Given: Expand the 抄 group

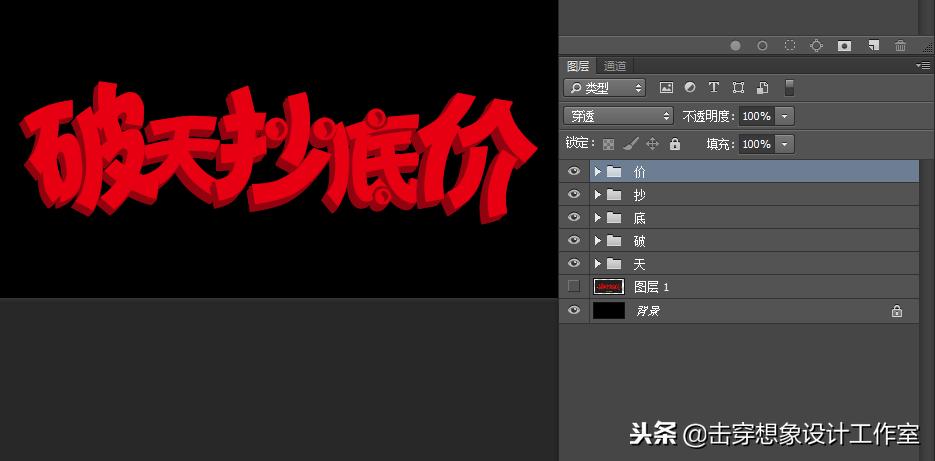Looking at the screenshot, I should point(597,195).
